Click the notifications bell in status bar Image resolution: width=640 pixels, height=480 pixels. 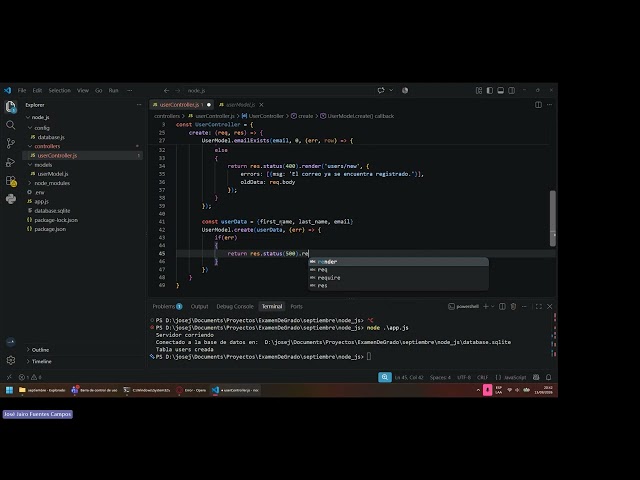click(x=549, y=377)
